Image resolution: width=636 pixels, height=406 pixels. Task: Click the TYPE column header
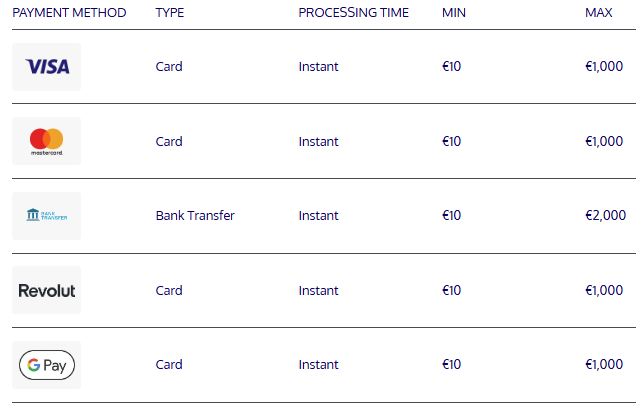point(170,13)
